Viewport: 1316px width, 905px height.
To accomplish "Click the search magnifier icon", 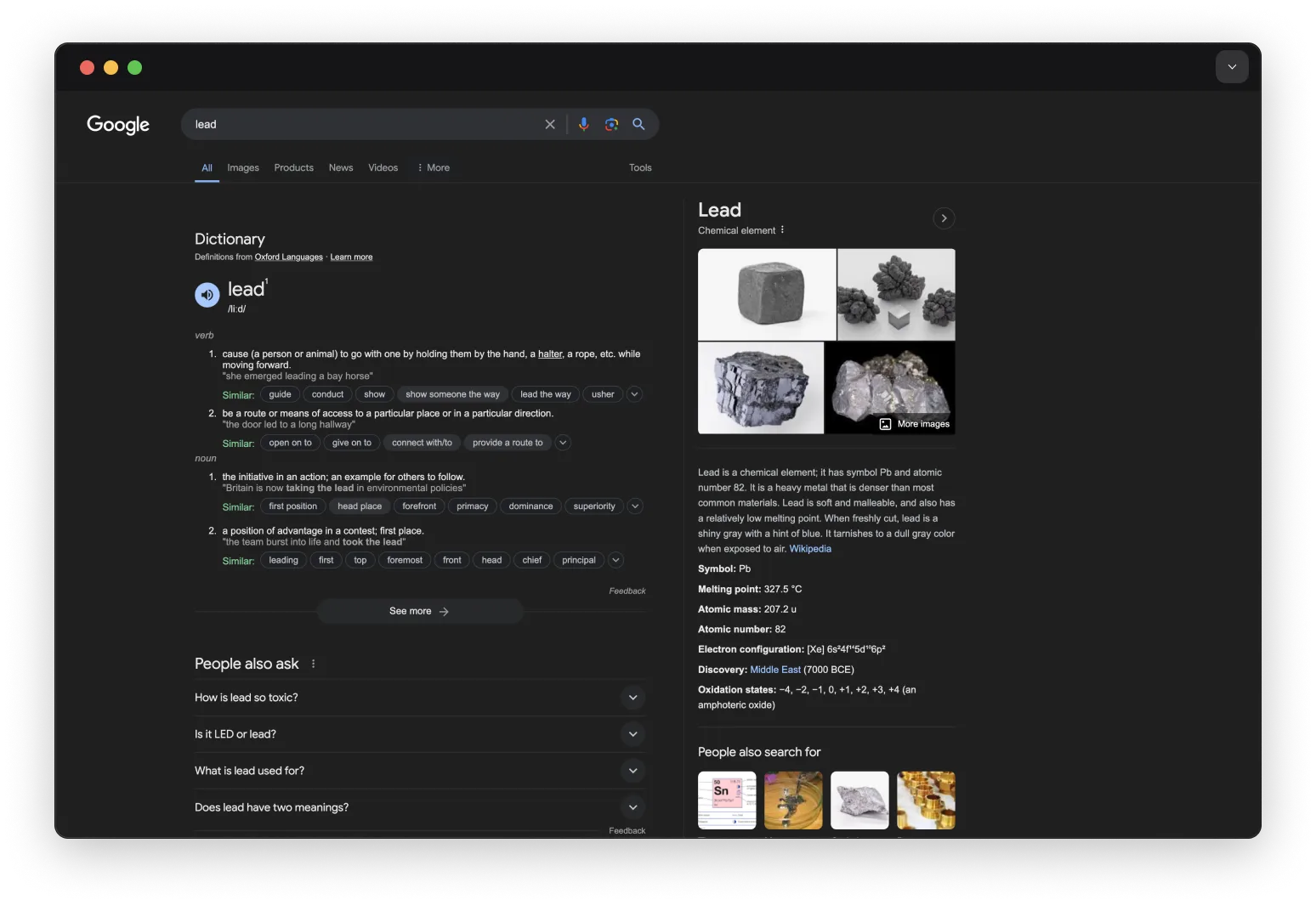I will coord(638,124).
